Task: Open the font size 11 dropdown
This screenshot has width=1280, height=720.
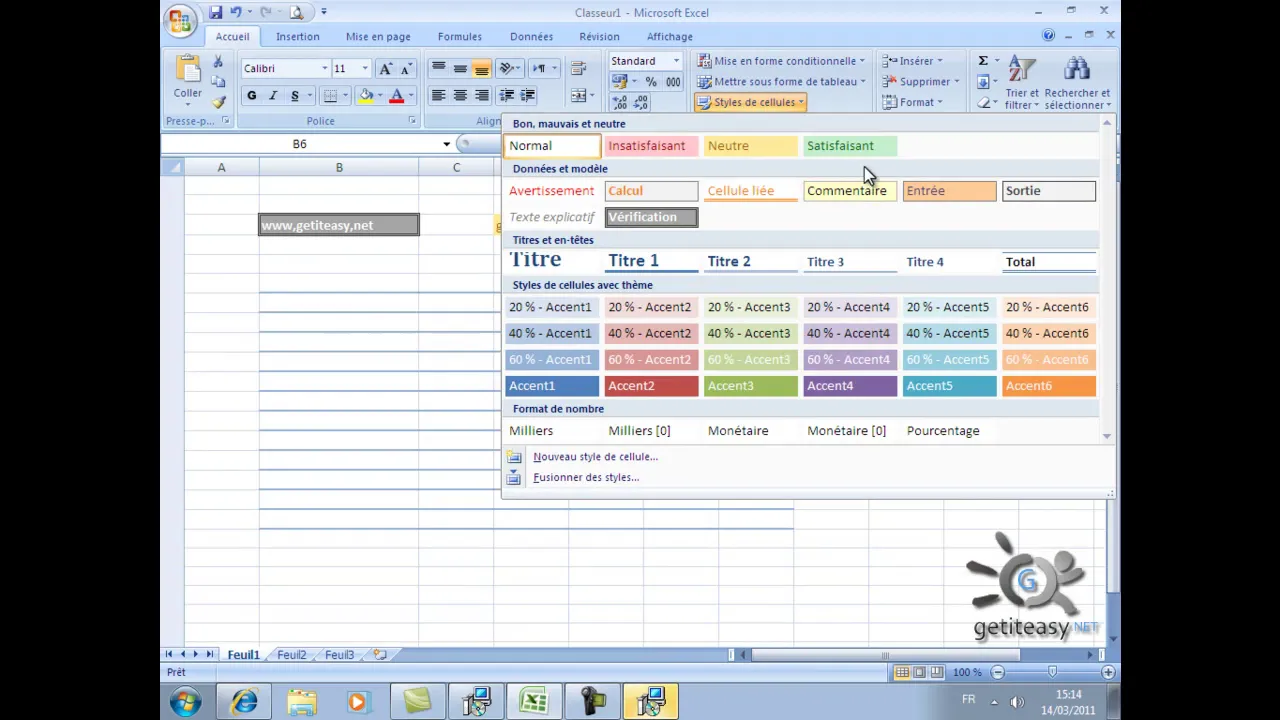Action: 364,68
